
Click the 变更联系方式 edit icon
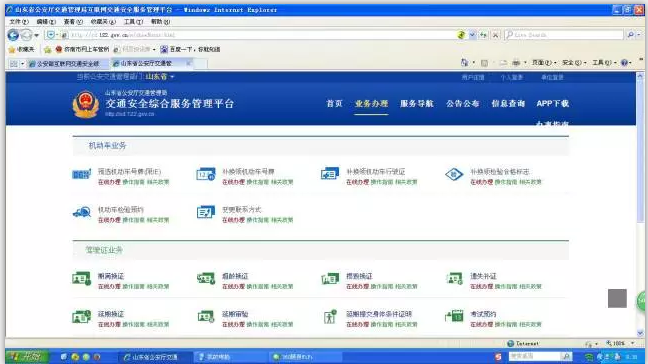click(x=206, y=212)
